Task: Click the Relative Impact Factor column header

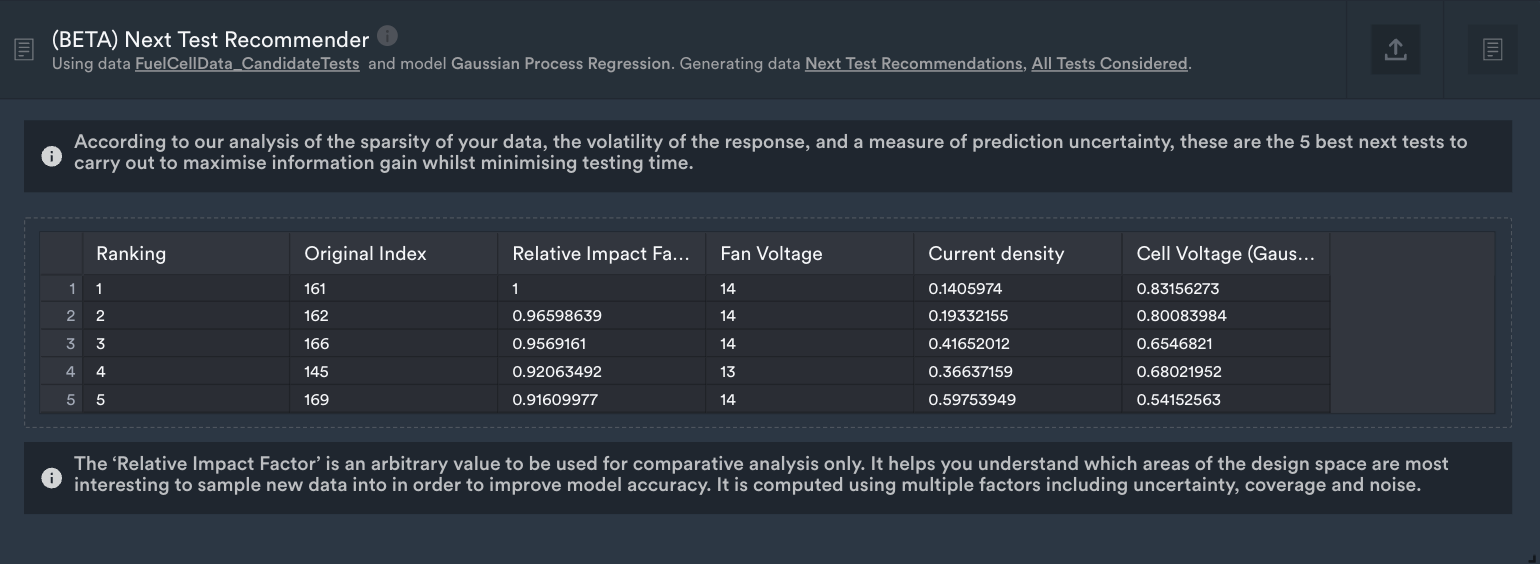Action: (602, 254)
